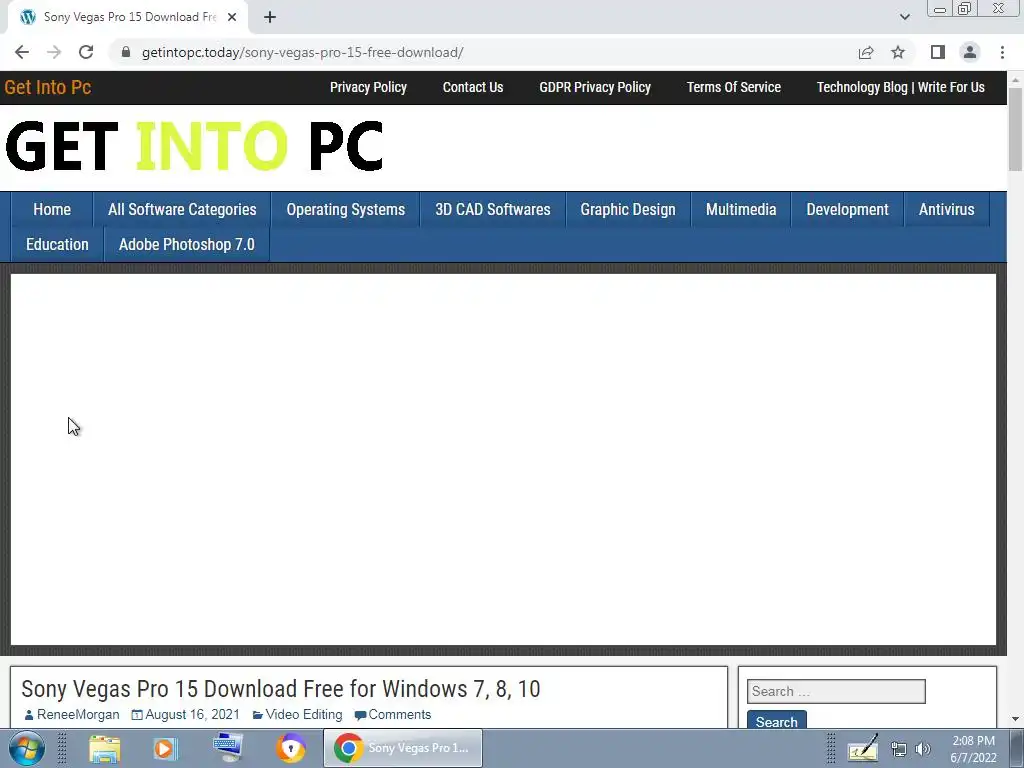This screenshot has width=1024, height=768.
Task: Open the 3D CAD Softwares menu
Action: (x=493, y=210)
